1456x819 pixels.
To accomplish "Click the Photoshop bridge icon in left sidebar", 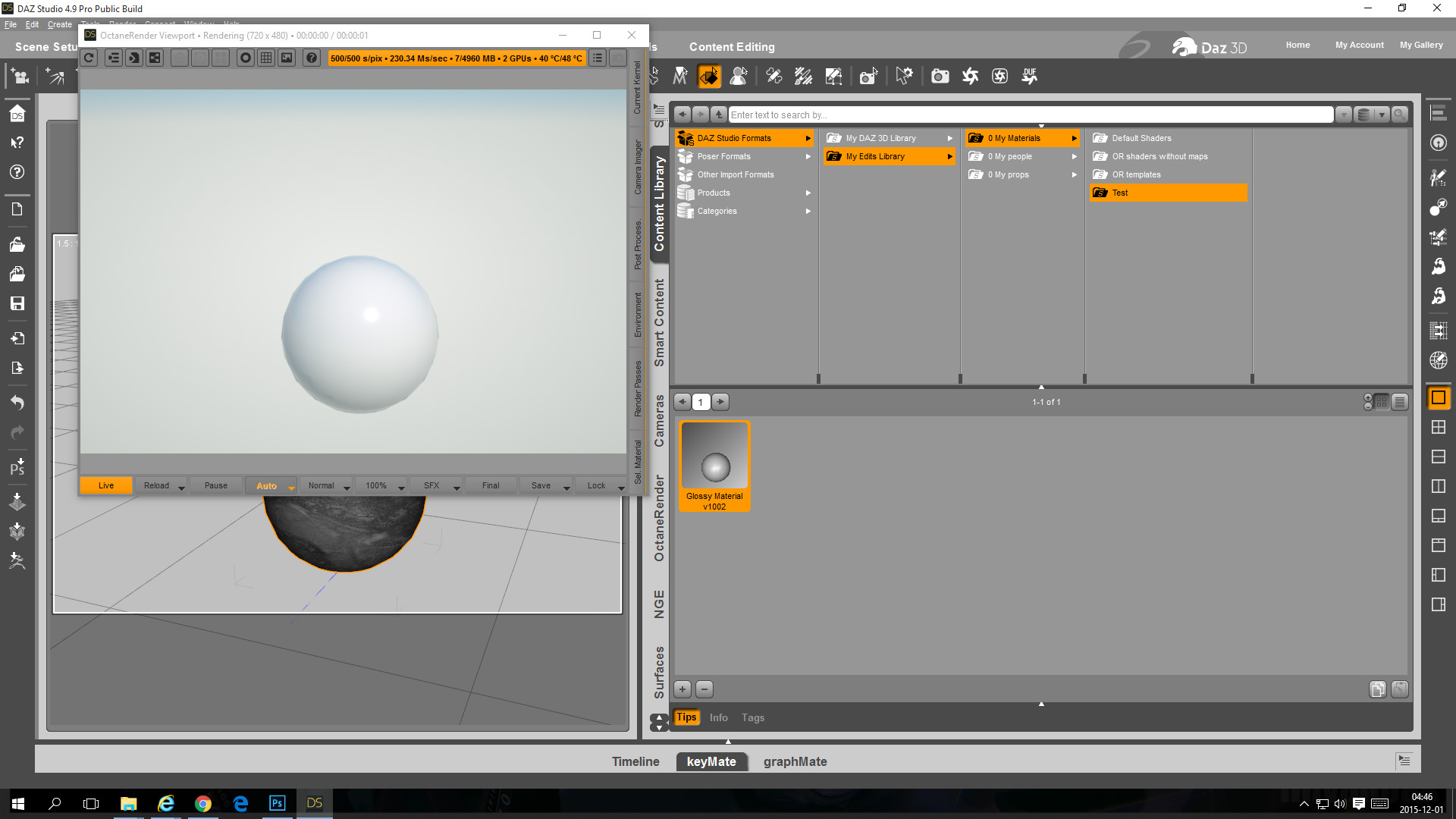I will (17, 466).
